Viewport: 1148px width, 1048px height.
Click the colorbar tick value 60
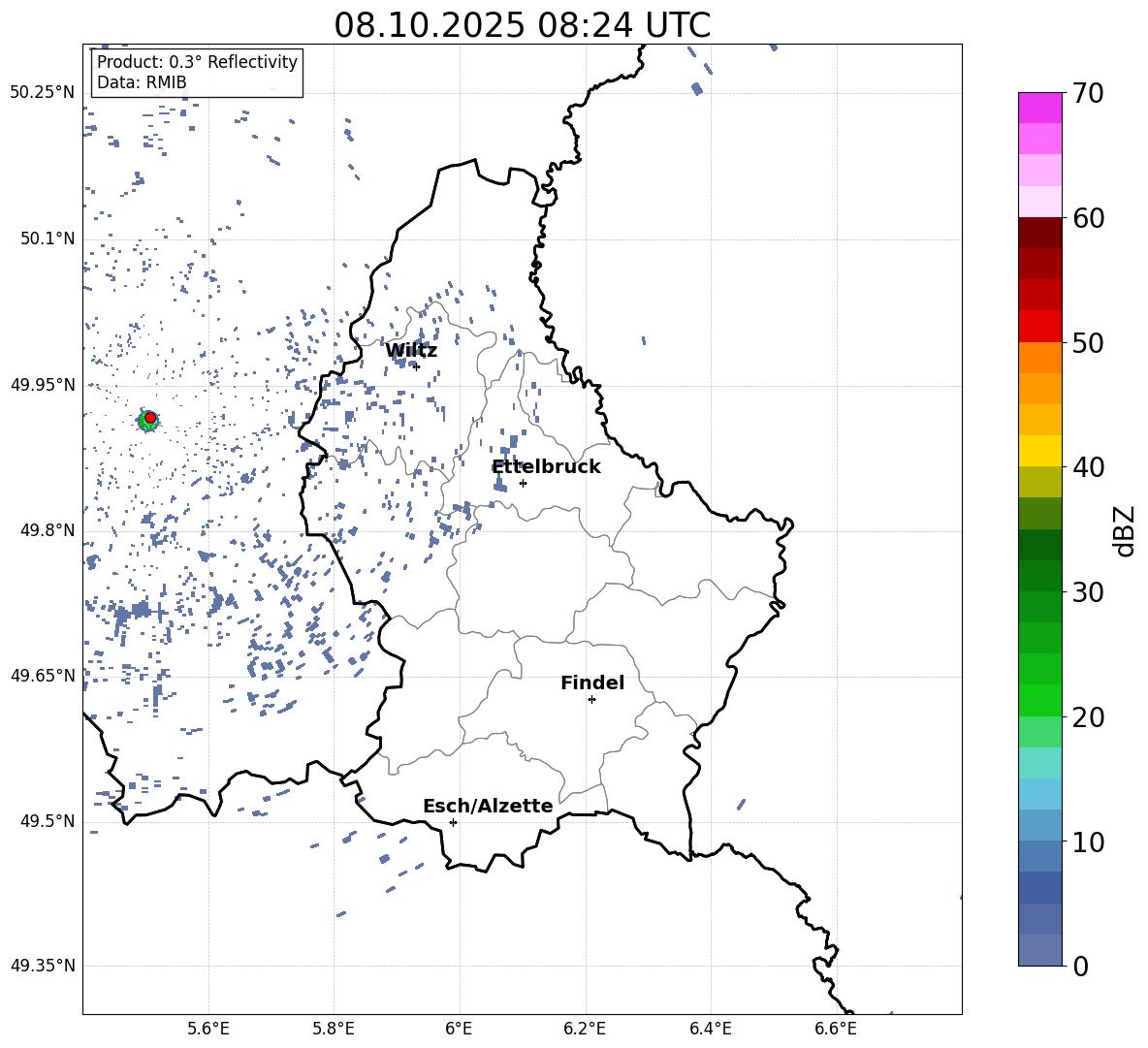[x=1088, y=218]
